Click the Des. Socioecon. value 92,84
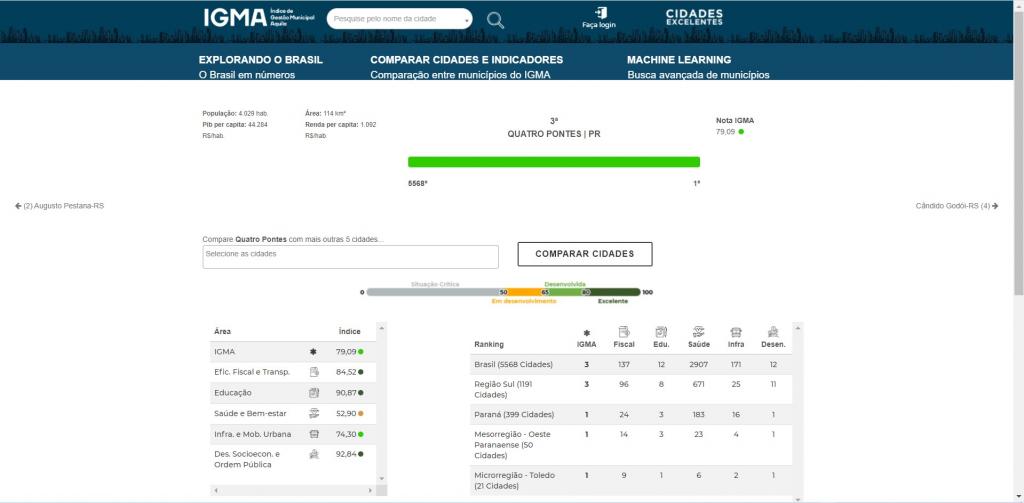 [x=346, y=454]
